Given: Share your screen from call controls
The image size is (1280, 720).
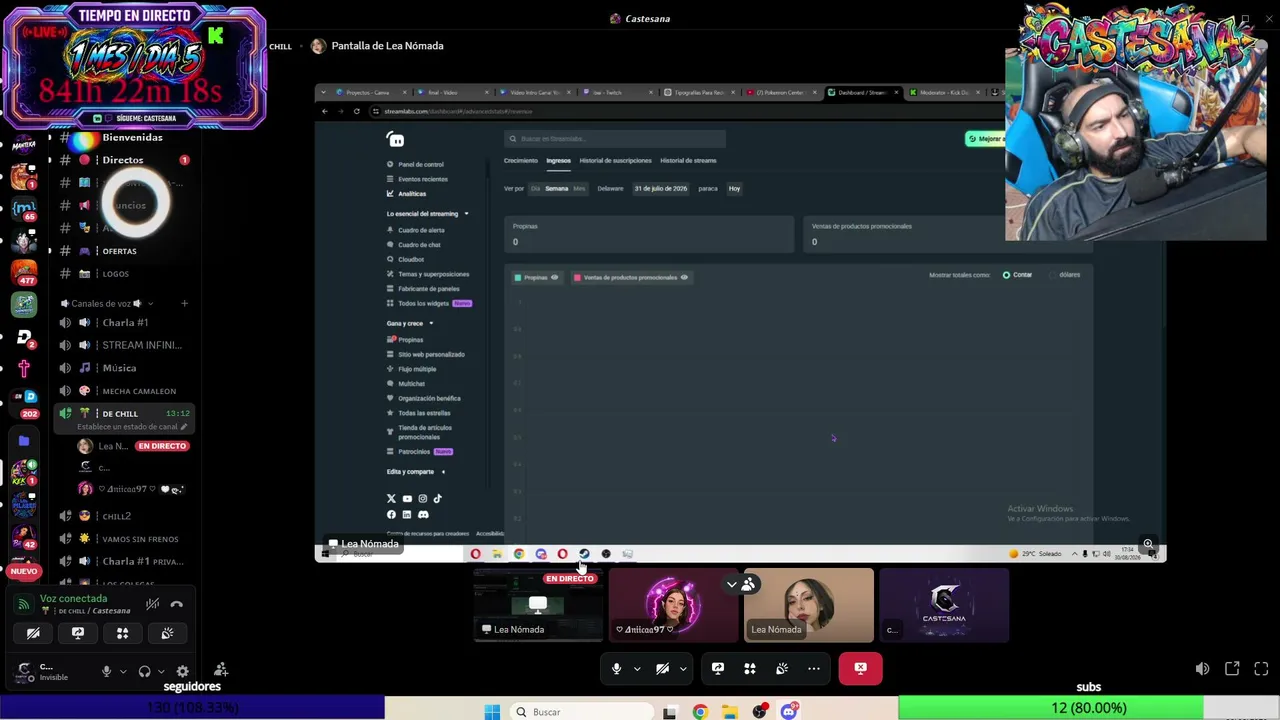Looking at the screenshot, I should [717, 669].
